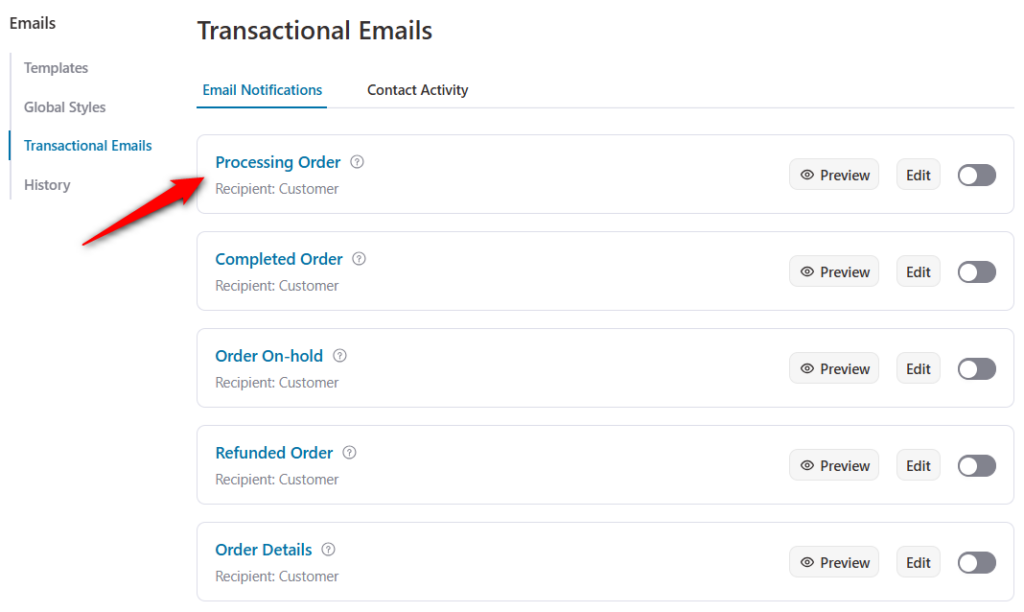
Task: Click the eye icon in Order On-hold Preview
Action: [806, 368]
